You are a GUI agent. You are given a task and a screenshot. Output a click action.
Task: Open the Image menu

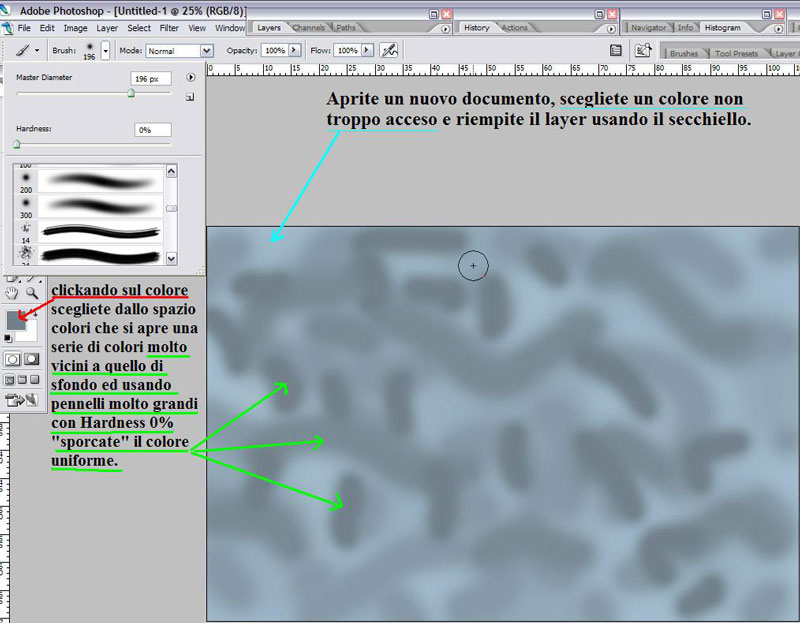75,28
